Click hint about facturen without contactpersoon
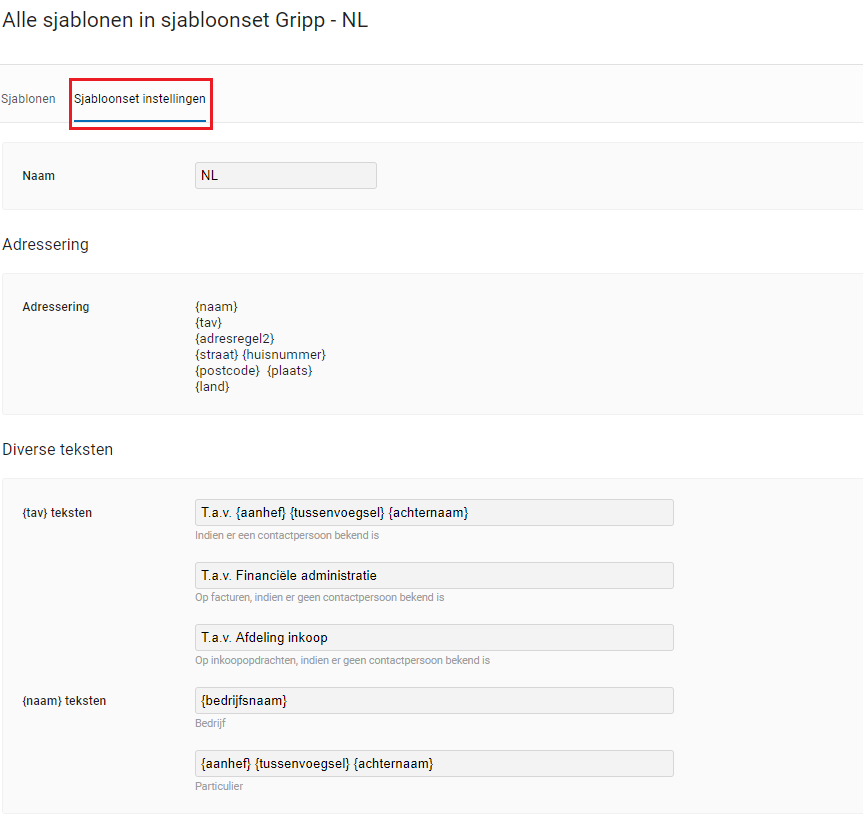Screen dimensions: 863x829 pos(319,597)
